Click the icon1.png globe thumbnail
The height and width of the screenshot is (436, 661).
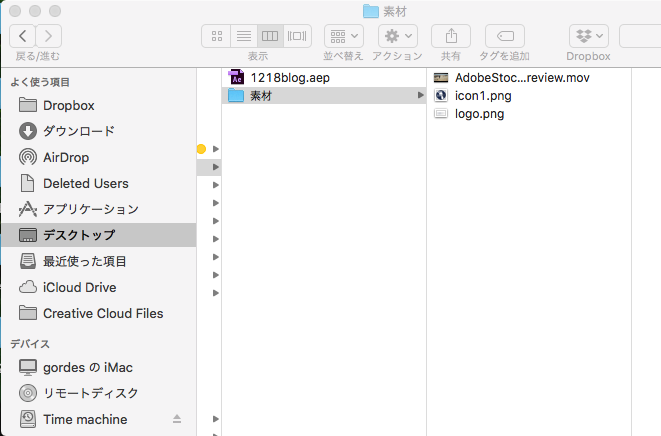[x=441, y=96]
